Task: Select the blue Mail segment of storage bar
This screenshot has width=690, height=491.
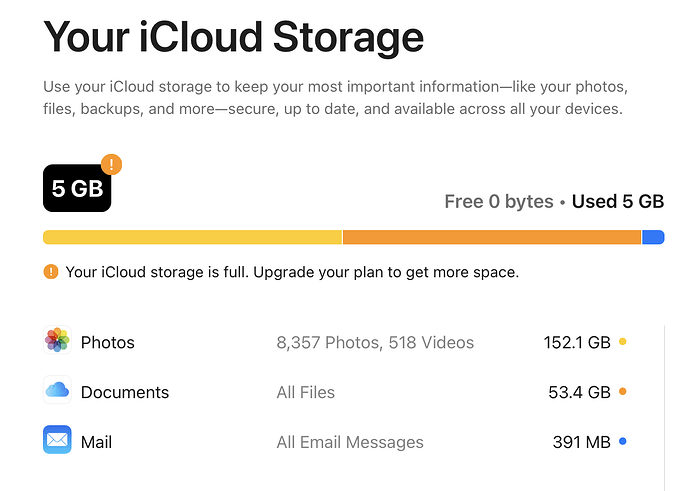Action: point(653,237)
